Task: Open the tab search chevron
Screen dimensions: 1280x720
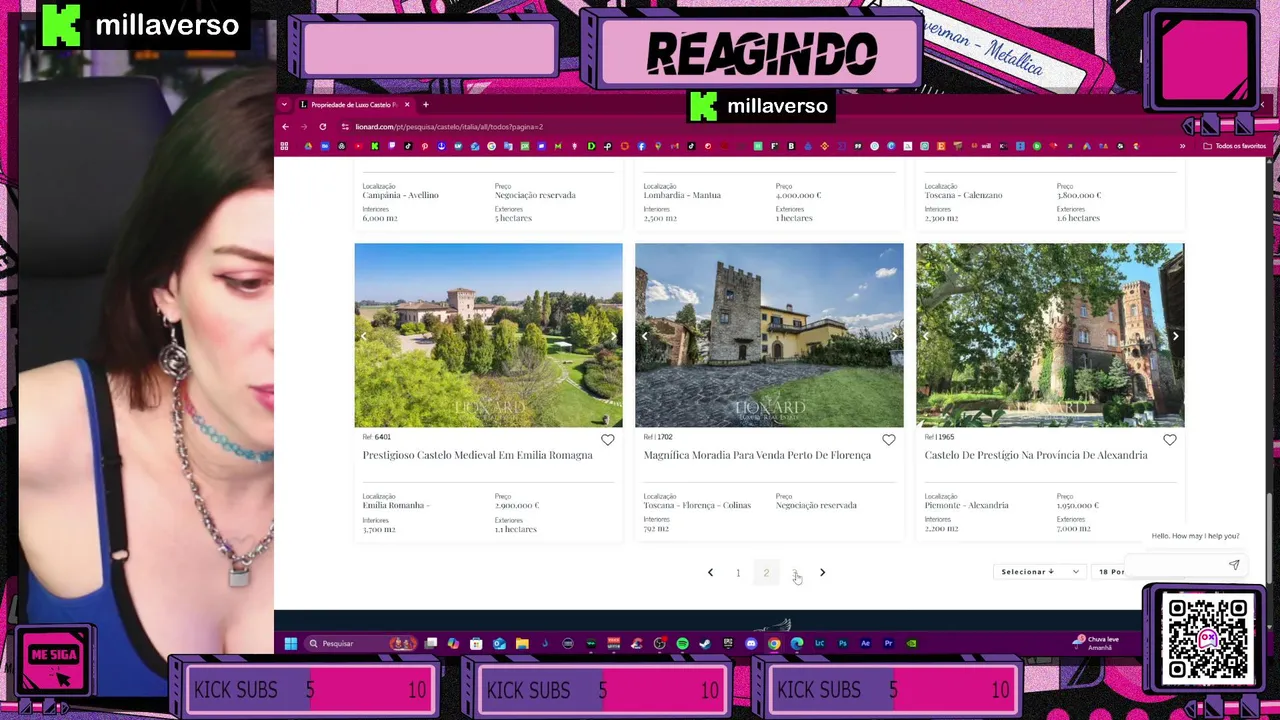Action: click(x=284, y=105)
